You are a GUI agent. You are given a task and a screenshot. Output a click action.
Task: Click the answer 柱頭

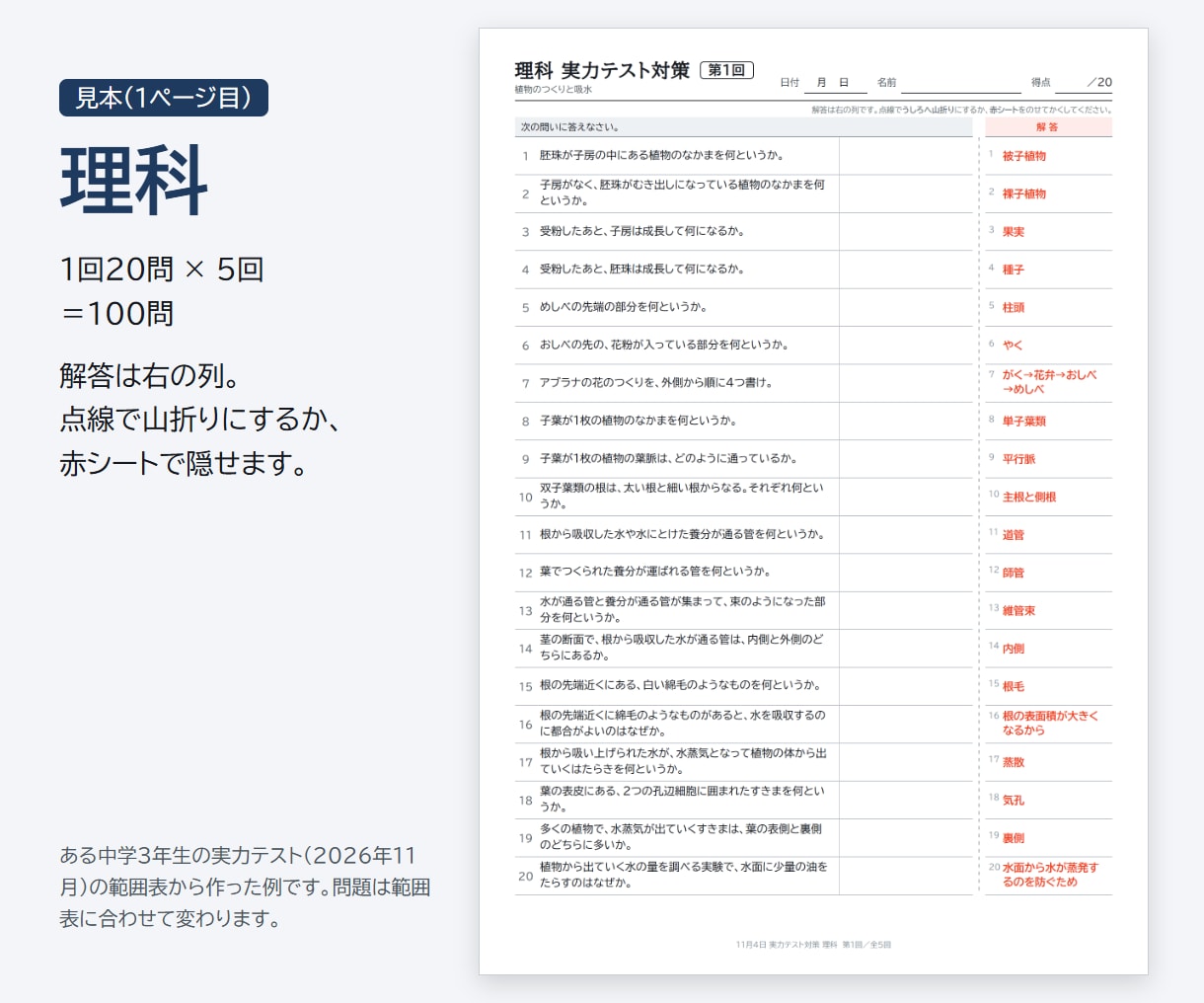[x=1014, y=308]
